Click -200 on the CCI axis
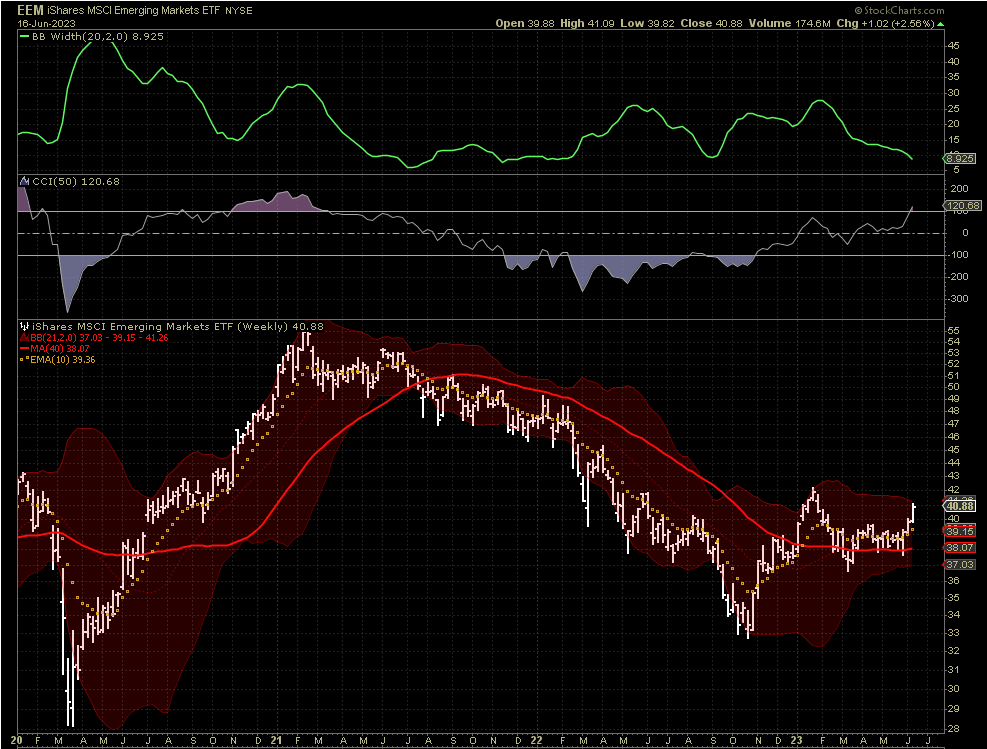Image resolution: width=987 pixels, height=749 pixels. pos(958,276)
